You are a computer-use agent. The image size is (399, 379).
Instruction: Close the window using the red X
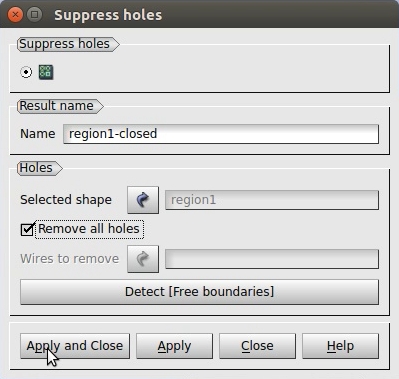[x=15, y=15]
